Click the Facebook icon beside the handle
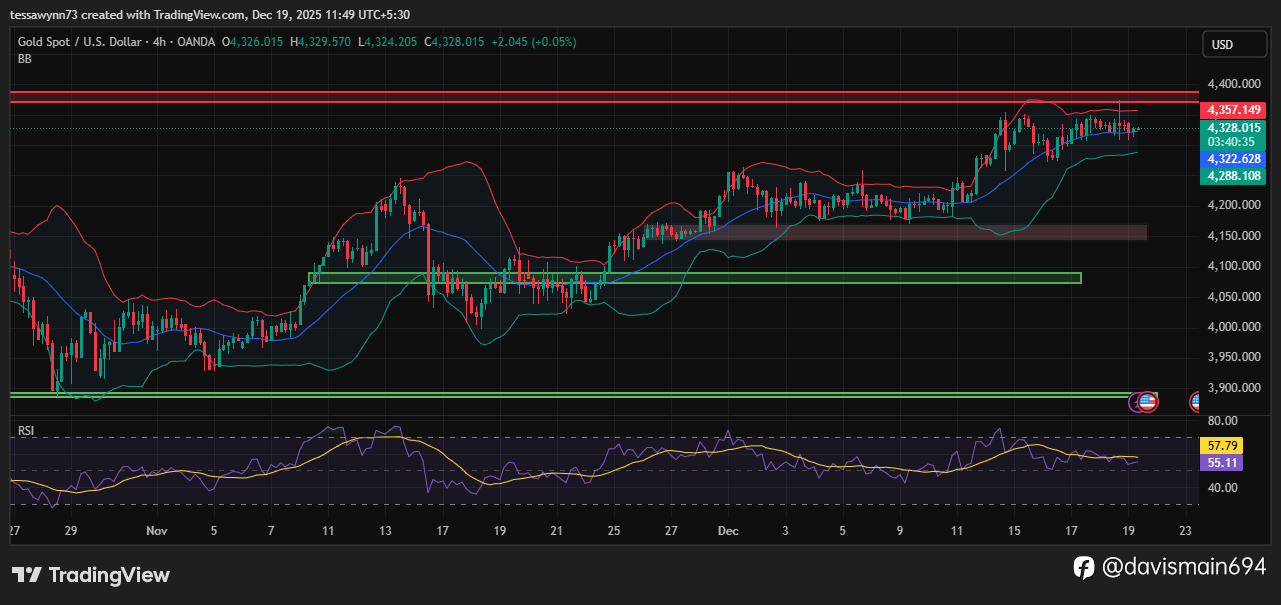1281x605 pixels. (x=1084, y=567)
